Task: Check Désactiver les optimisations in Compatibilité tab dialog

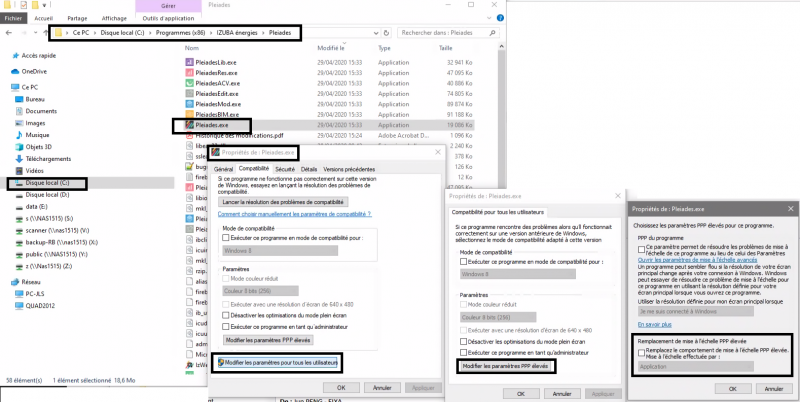Action: pyautogui.click(x=226, y=316)
